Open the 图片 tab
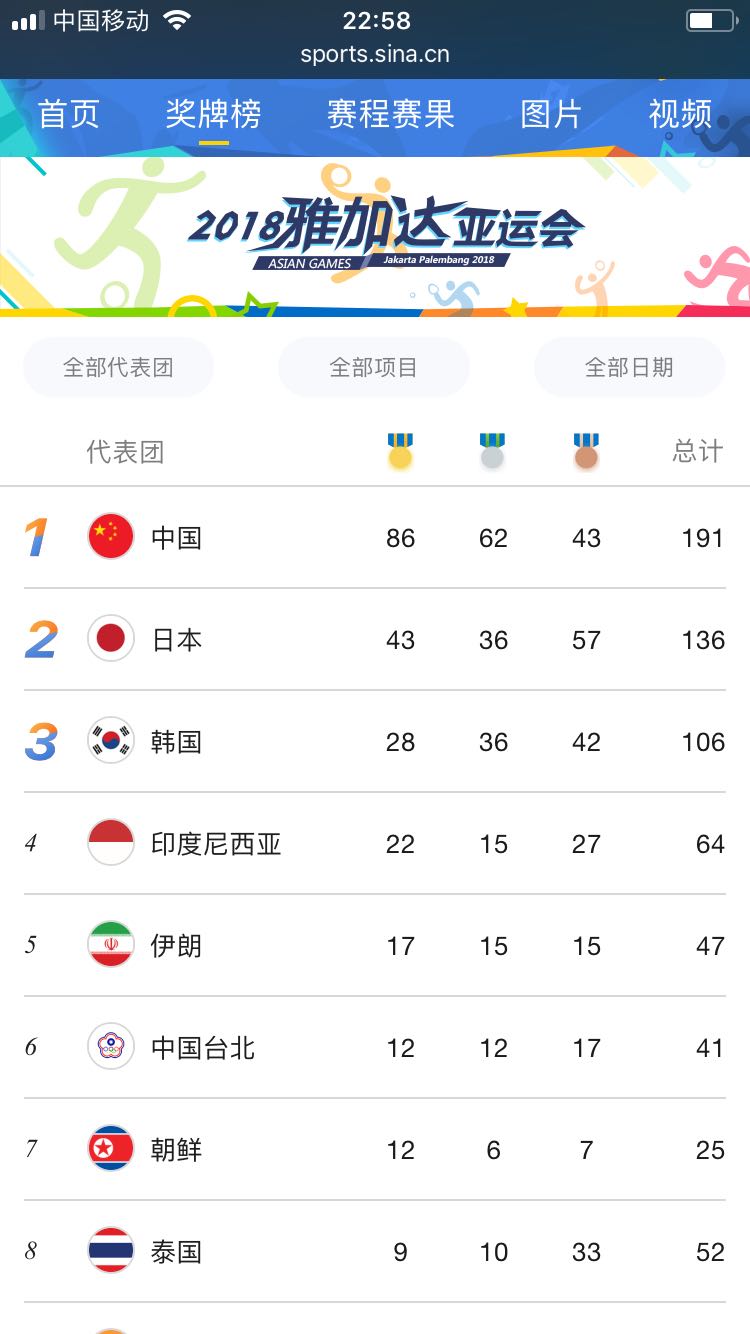Screen dimensions: 750x1334 (551, 114)
